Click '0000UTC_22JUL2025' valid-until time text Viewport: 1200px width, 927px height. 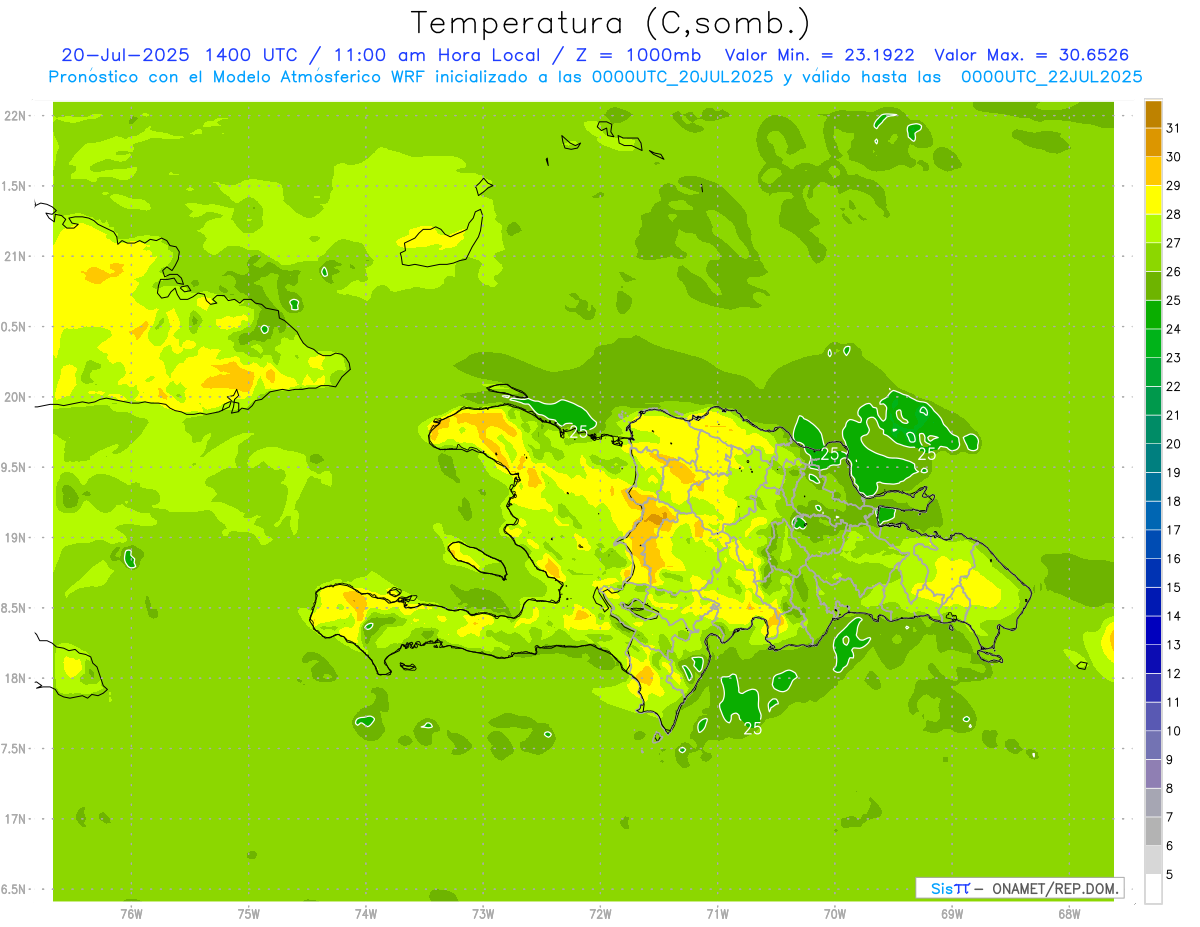pyautogui.click(x=1051, y=77)
